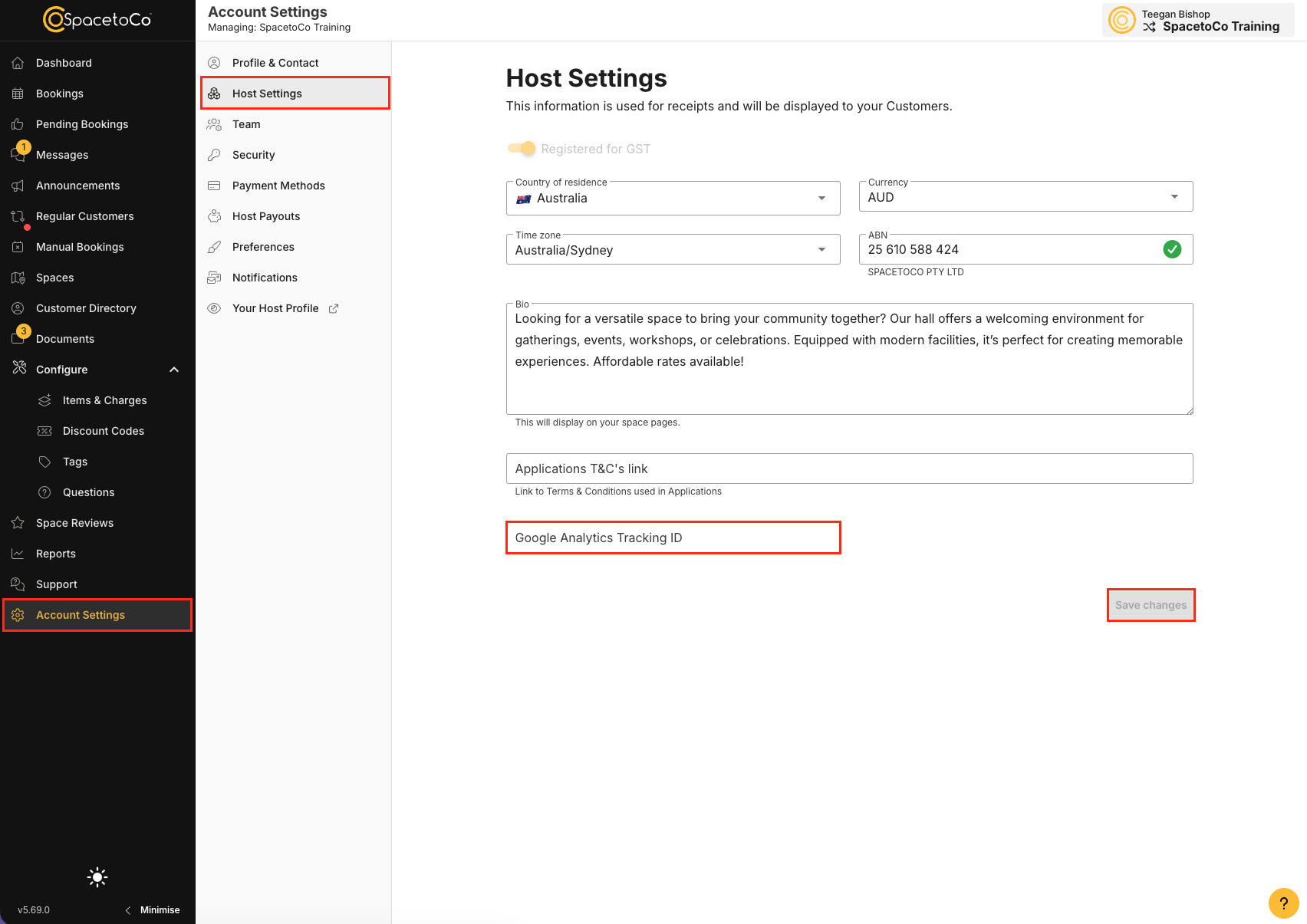
Task: Collapse the Configure section chevron
Action: (174, 370)
